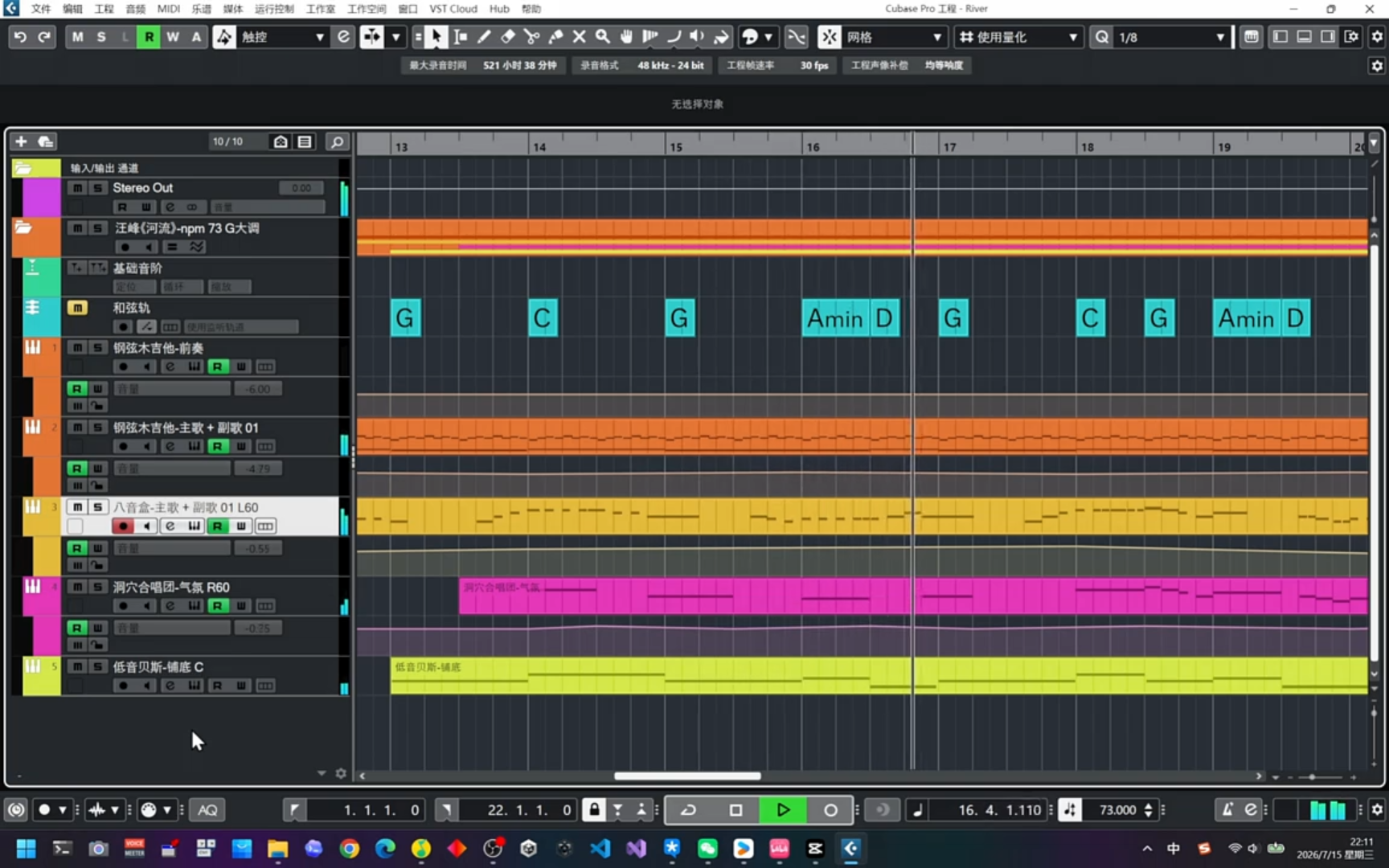This screenshot has width=1389, height=868.
Task: Show lower zone layout button
Action: click(1304, 37)
